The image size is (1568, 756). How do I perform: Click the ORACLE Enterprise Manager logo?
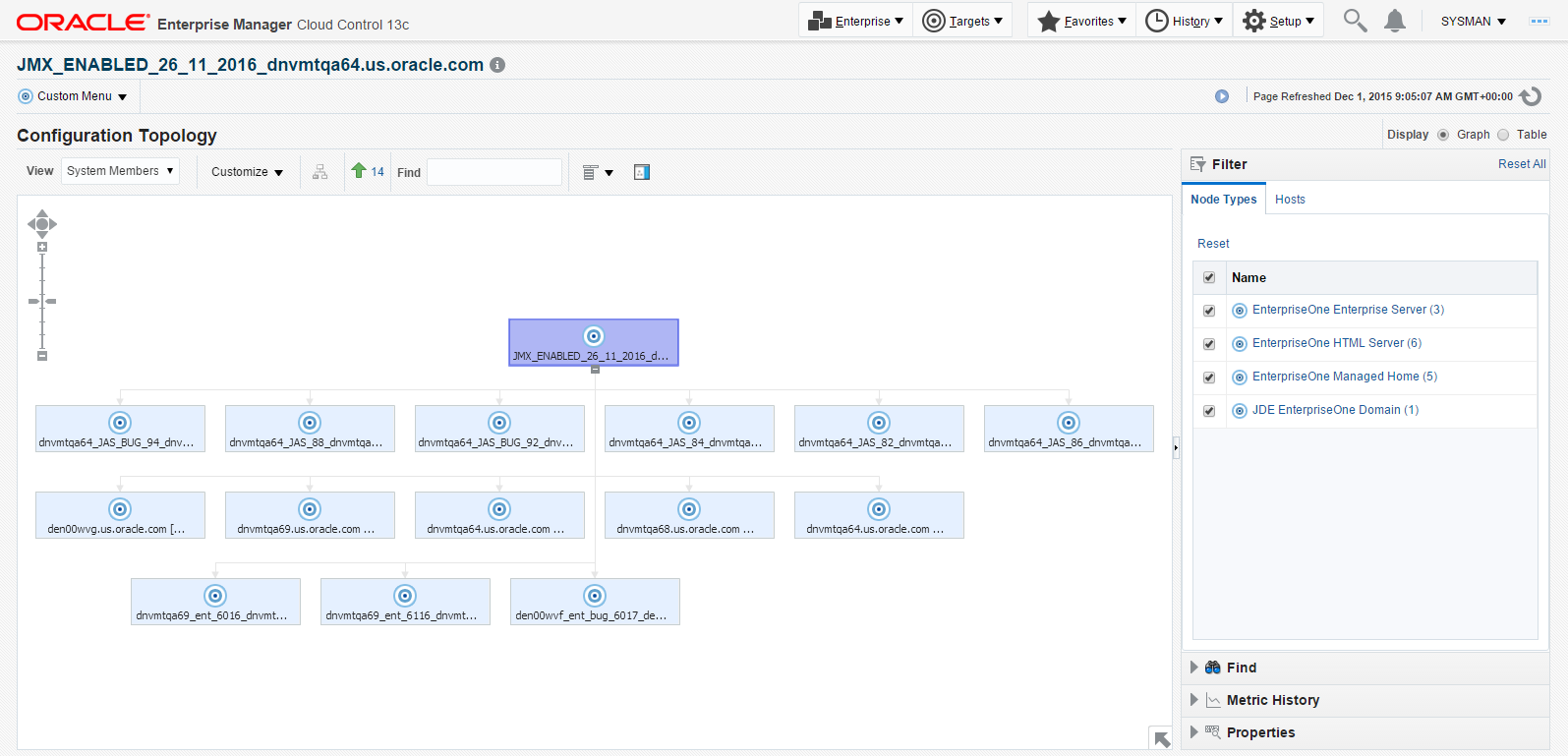(x=212, y=23)
